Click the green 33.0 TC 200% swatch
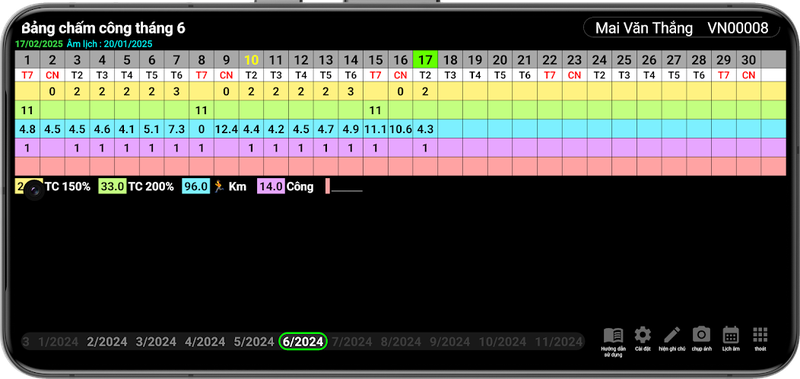 (x=112, y=187)
